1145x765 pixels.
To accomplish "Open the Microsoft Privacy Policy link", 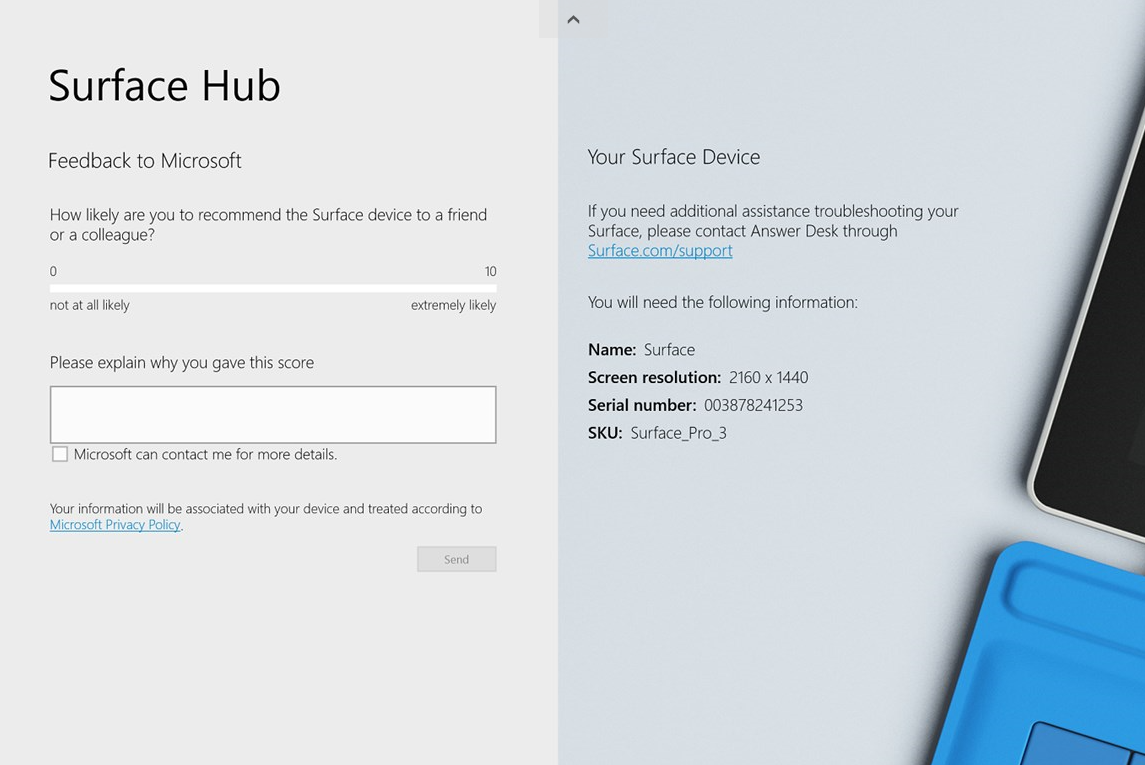I will pyautogui.click(x=114, y=524).
